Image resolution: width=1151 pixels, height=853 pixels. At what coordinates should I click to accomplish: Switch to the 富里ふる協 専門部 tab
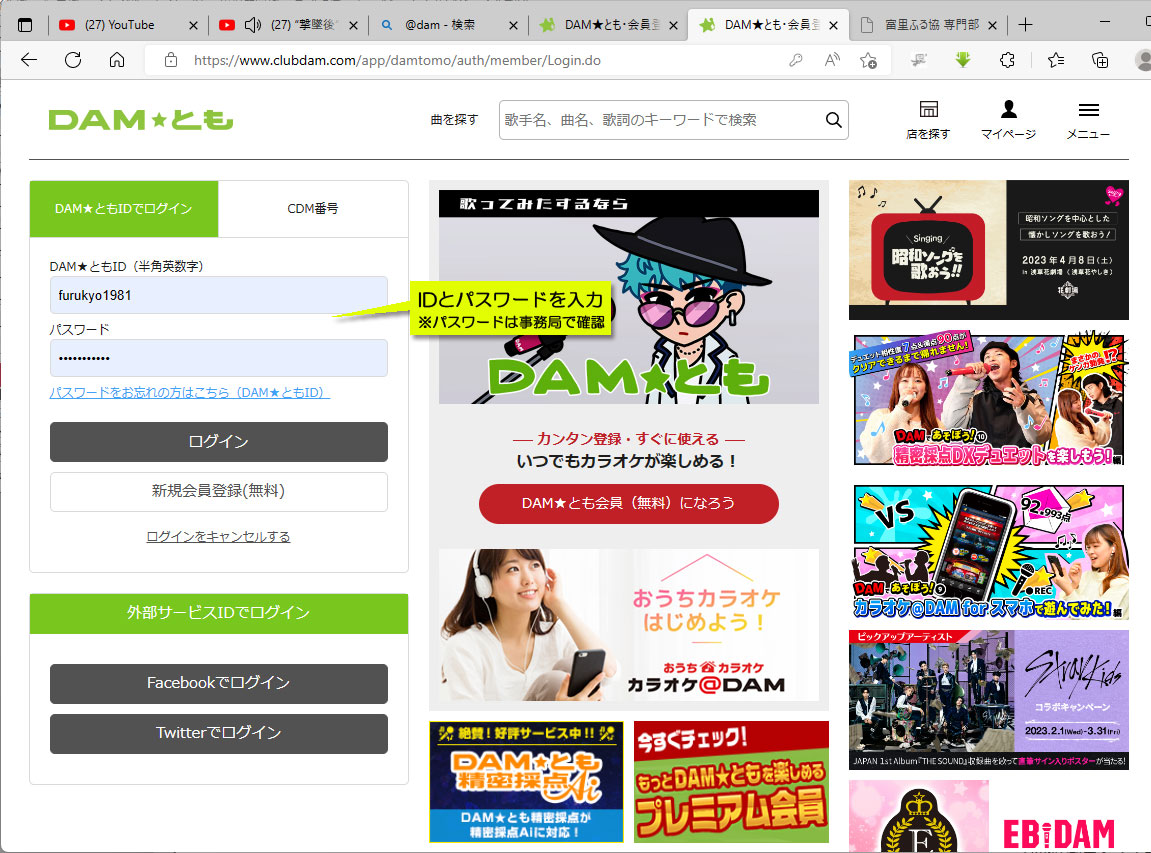(932, 25)
